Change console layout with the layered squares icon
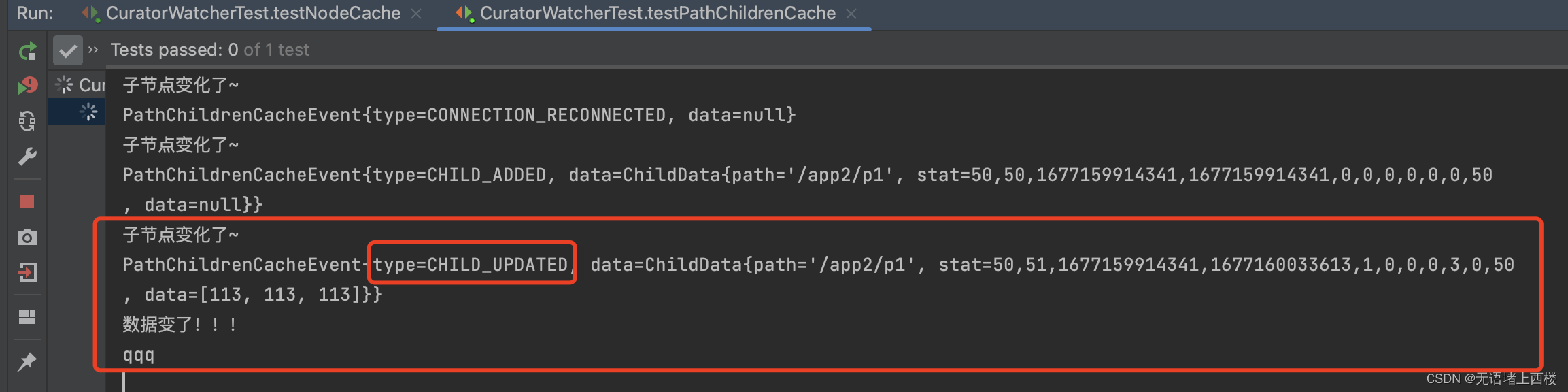The image size is (1568, 392). coord(27,317)
